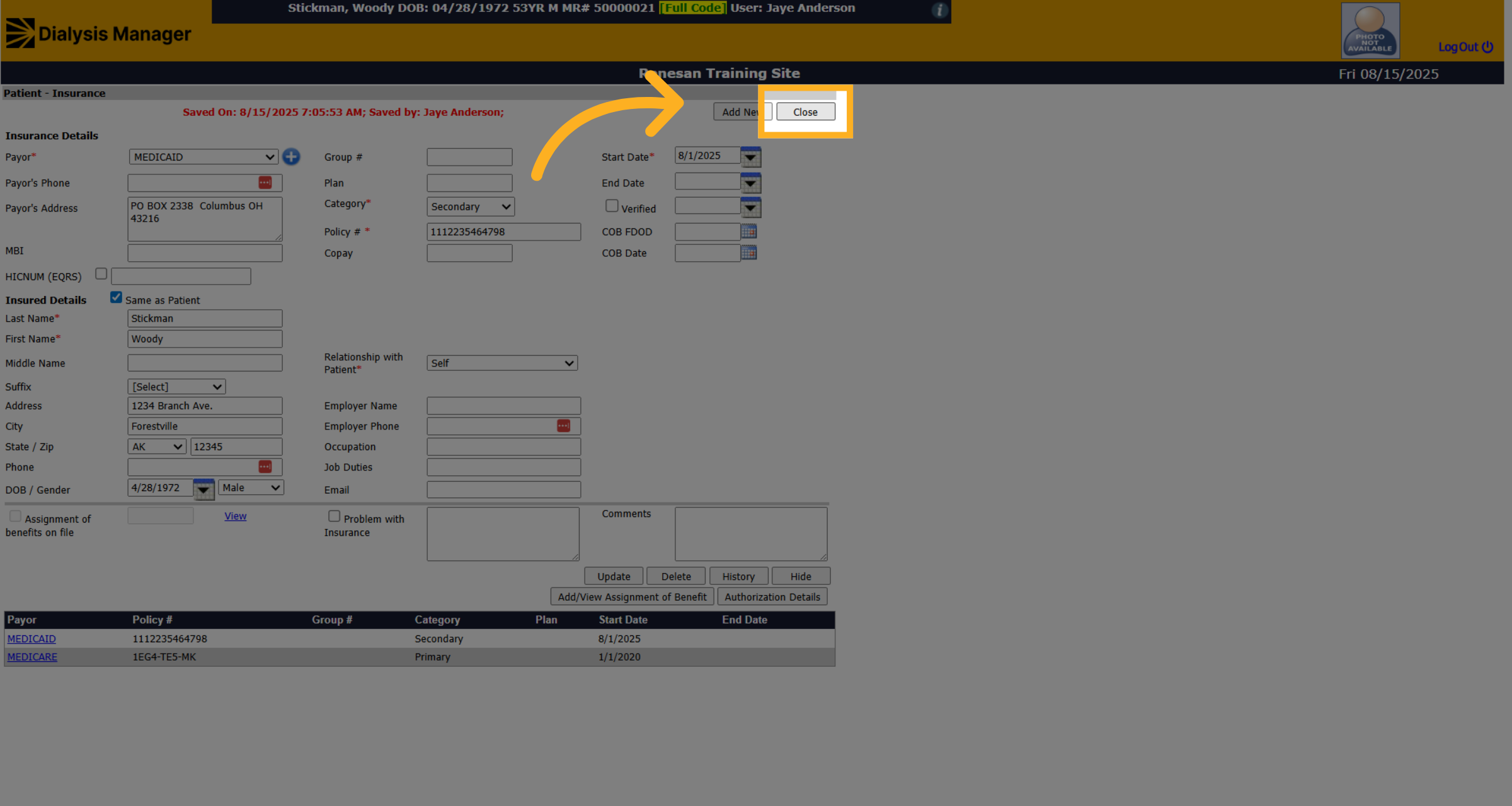Open the MEDICARE row link
Screen dimensions: 1512x806
[x=32, y=657]
